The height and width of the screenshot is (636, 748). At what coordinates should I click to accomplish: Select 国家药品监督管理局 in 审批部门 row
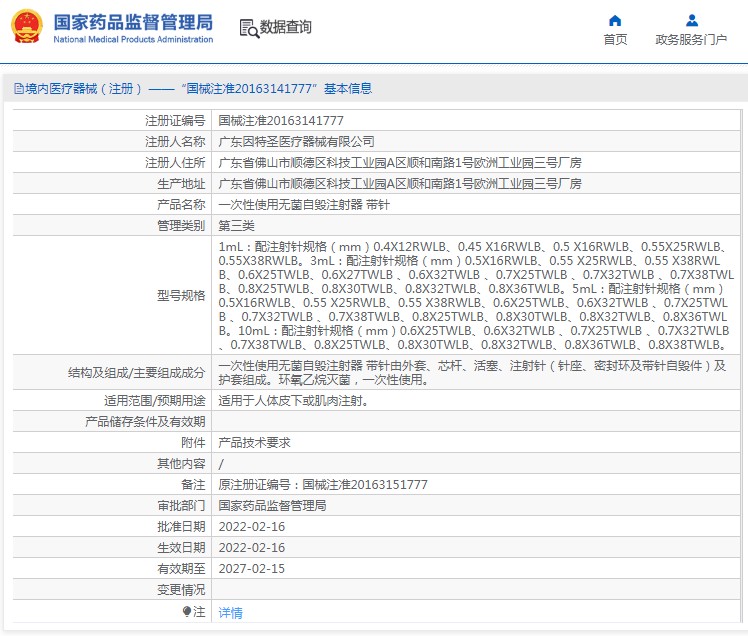pyautogui.click(x=272, y=506)
